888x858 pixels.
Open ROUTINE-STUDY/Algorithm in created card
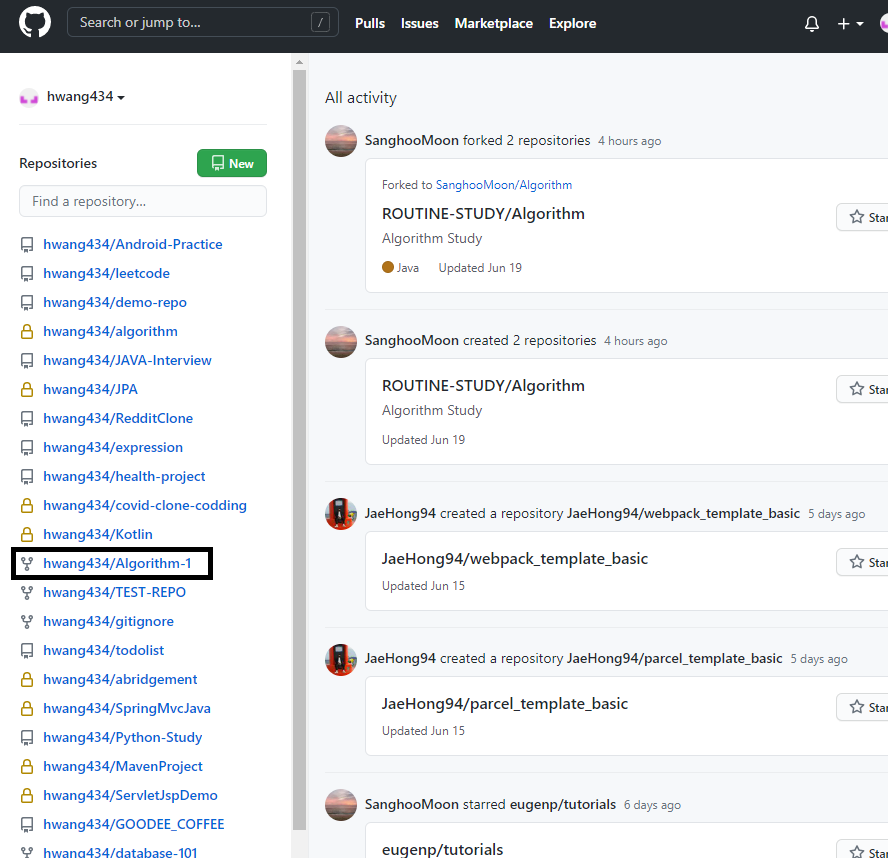483,386
